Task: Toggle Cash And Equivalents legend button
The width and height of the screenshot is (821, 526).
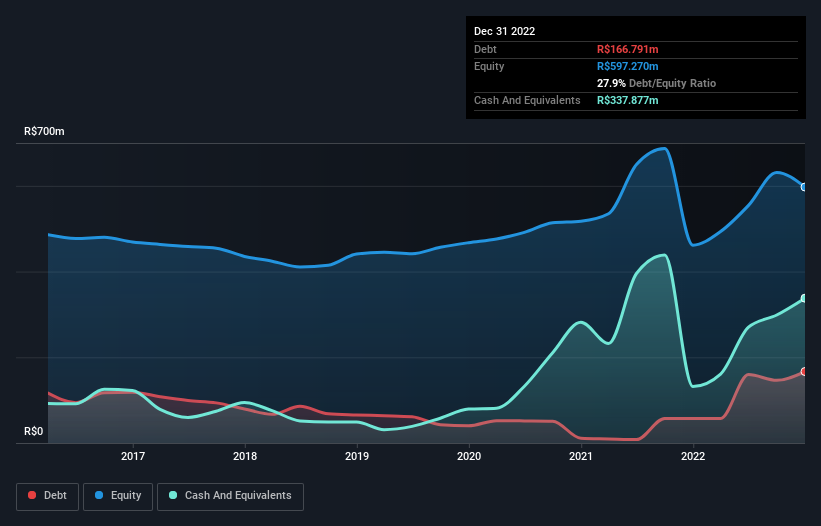Action: click(x=230, y=496)
